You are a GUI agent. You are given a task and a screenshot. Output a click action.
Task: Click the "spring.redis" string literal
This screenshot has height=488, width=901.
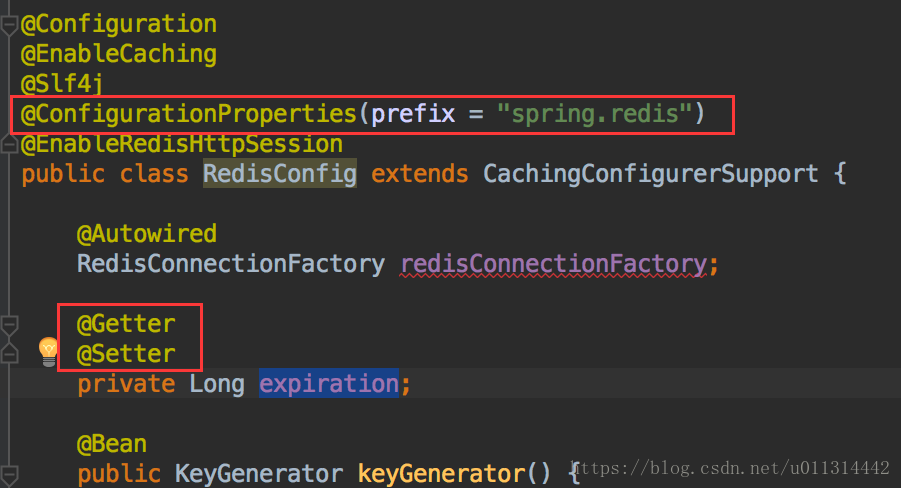[x=595, y=114]
